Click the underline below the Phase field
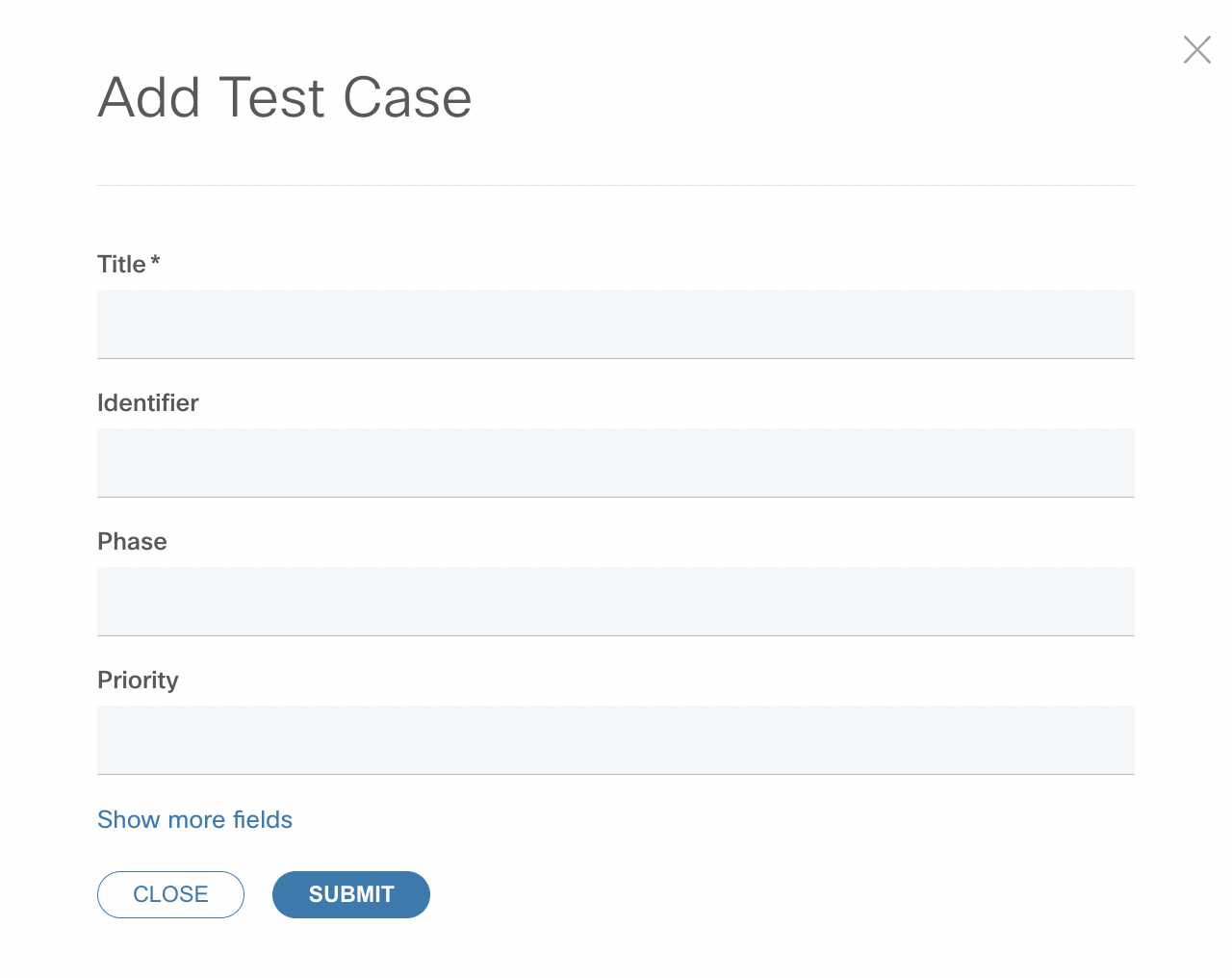 (616, 635)
